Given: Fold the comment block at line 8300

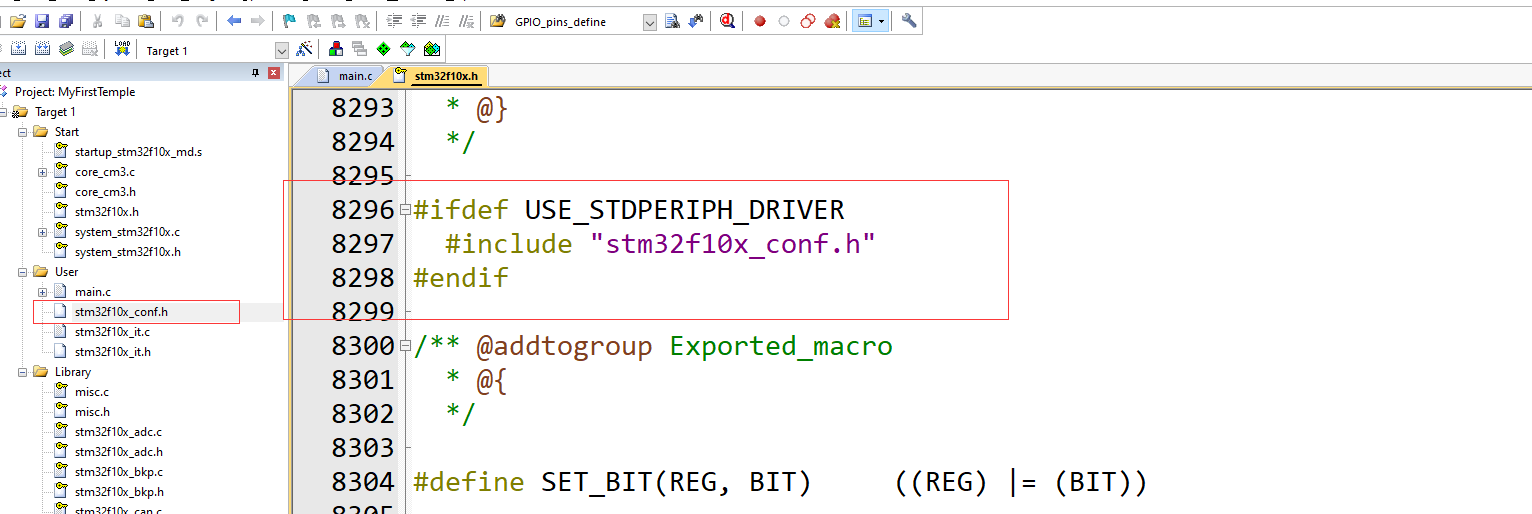Looking at the screenshot, I should pyautogui.click(x=405, y=346).
